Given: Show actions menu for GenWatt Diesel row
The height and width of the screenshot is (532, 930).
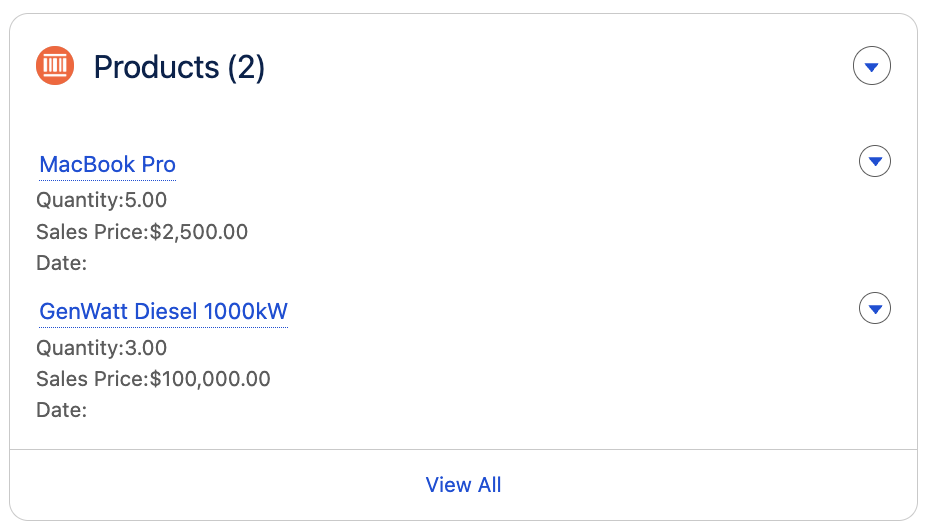Looking at the screenshot, I should pos(875,308).
